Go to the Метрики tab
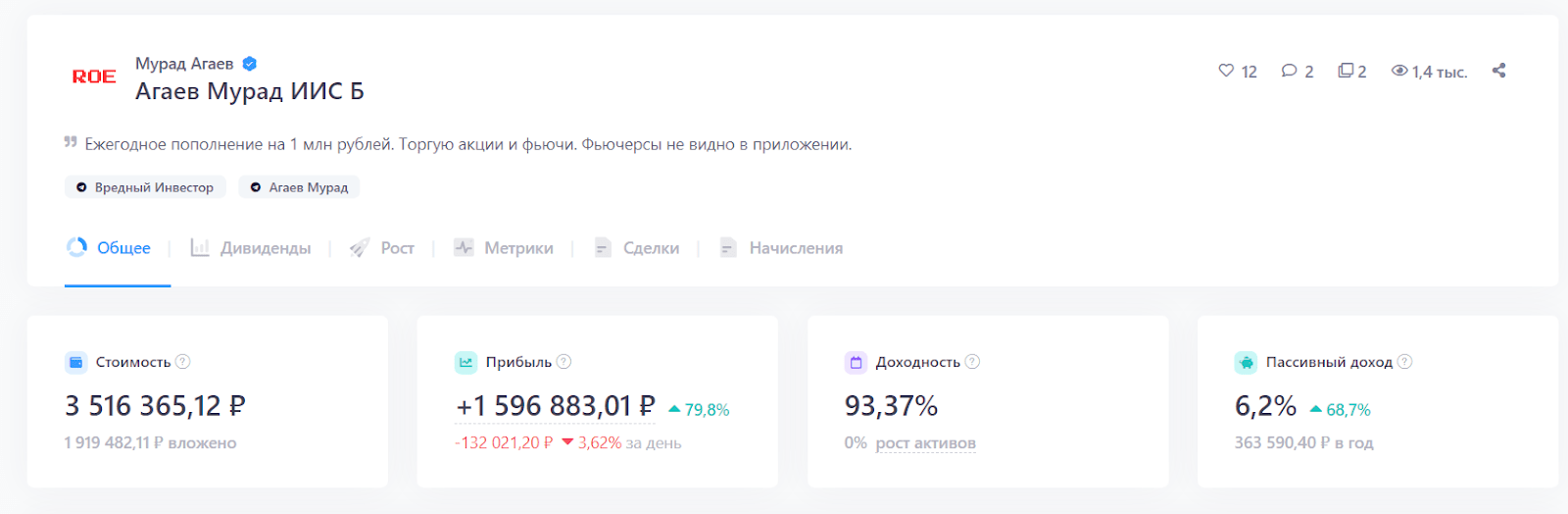The image size is (1568, 514). pos(505,248)
